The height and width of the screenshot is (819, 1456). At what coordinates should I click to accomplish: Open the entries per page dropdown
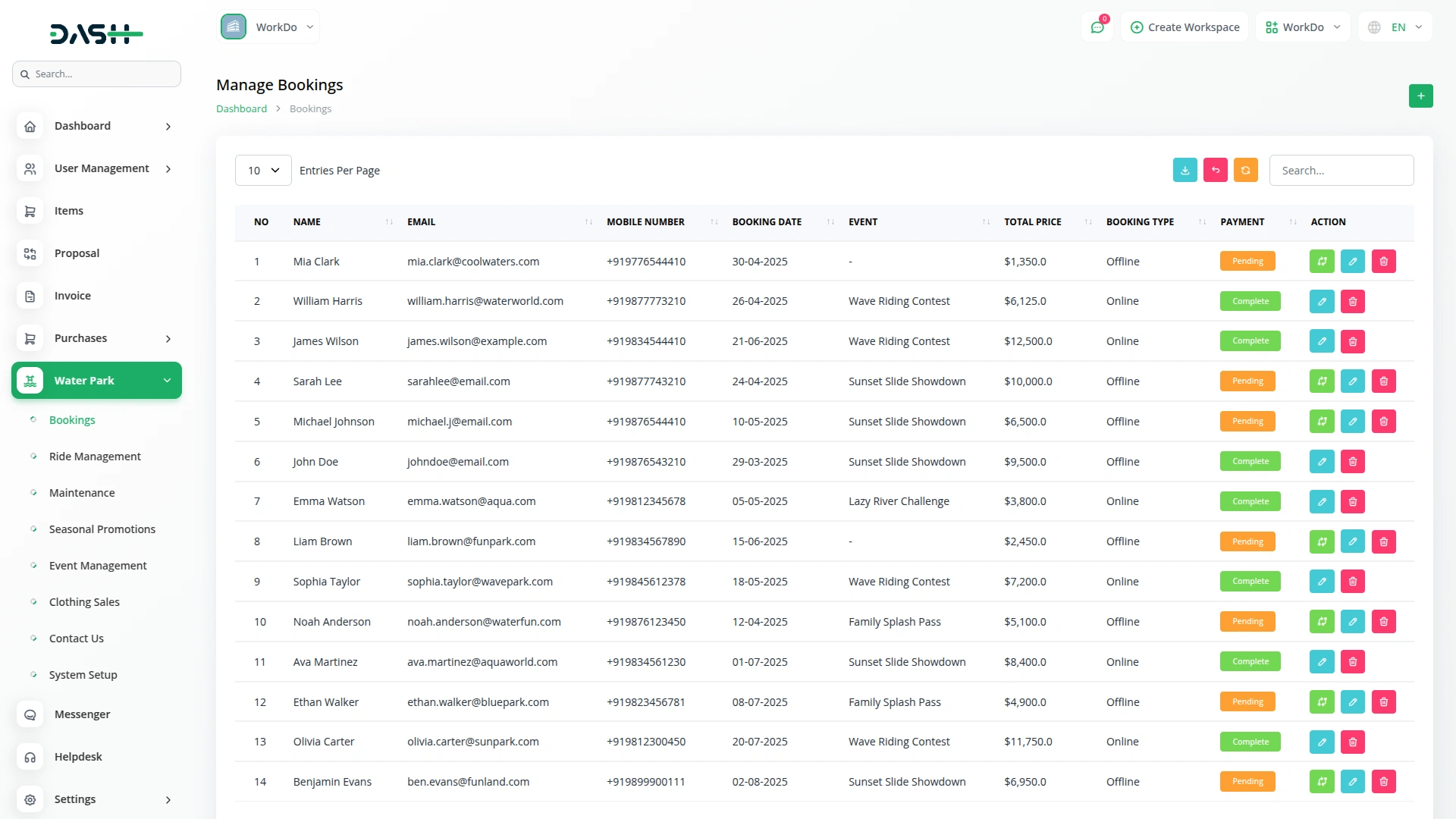tap(263, 171)
